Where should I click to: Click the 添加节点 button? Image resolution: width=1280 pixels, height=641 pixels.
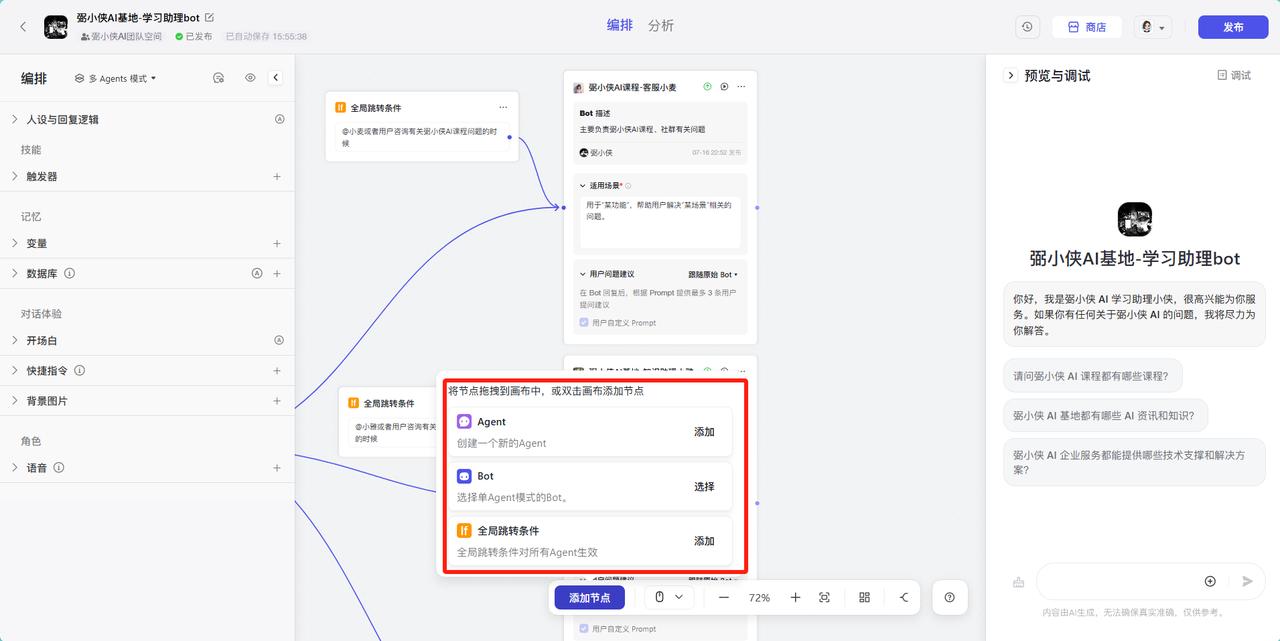(590, 597)
